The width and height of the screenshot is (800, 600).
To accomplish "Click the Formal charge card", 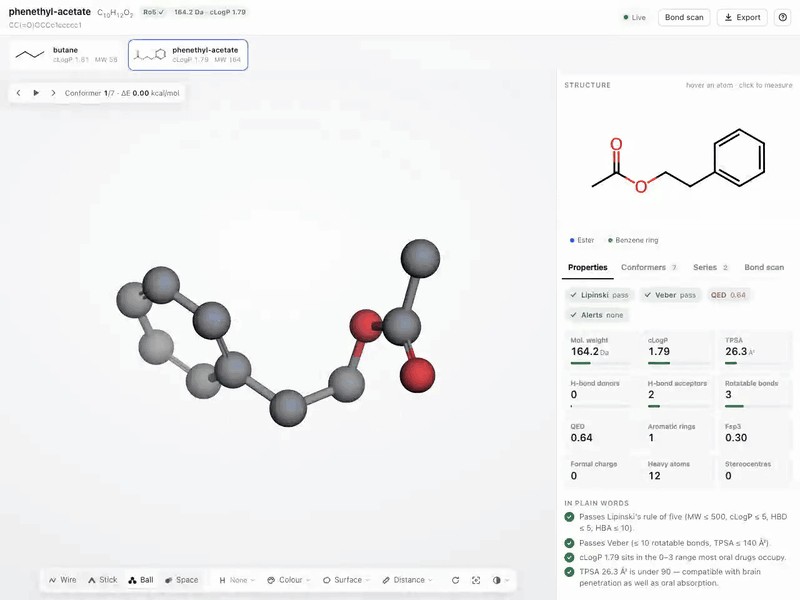I will (601, 471).
